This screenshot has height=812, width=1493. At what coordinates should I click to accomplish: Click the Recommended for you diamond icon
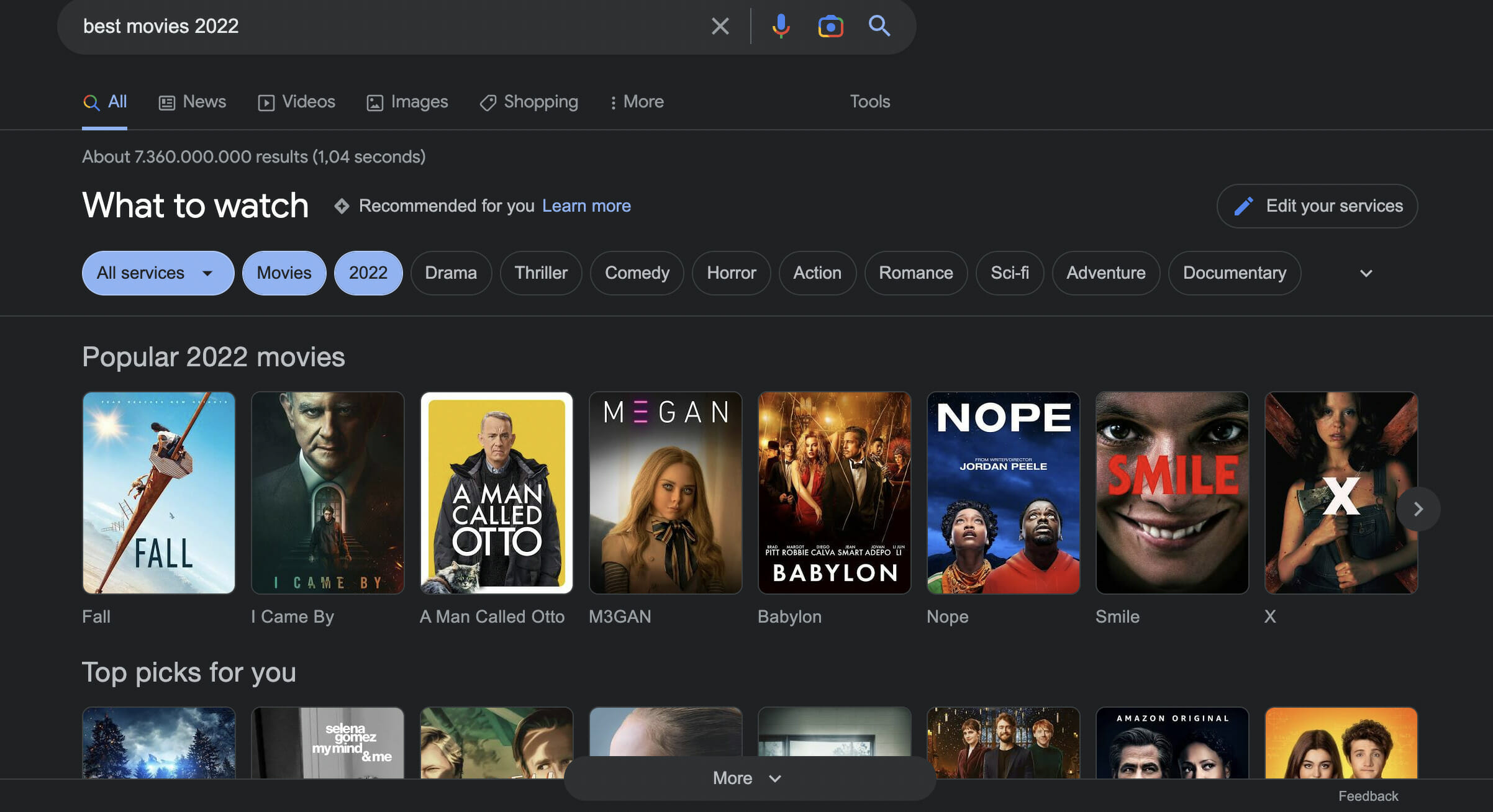(x=342, y=205)
